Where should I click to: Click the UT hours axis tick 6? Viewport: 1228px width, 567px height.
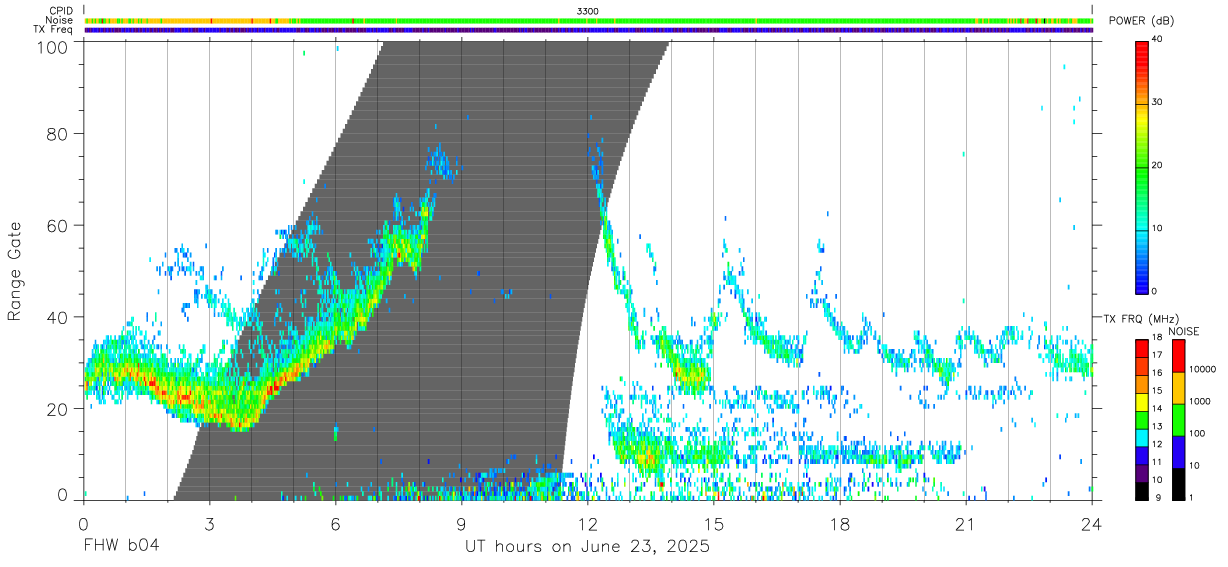point(336,524)
